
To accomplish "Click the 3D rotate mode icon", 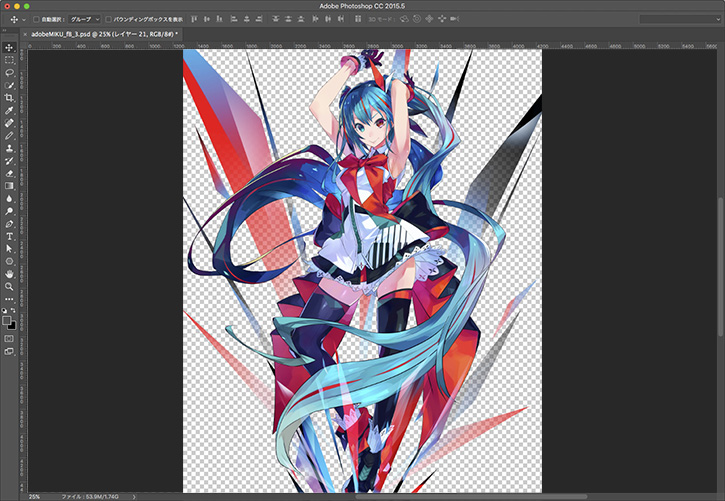I will tap(404, 19).
